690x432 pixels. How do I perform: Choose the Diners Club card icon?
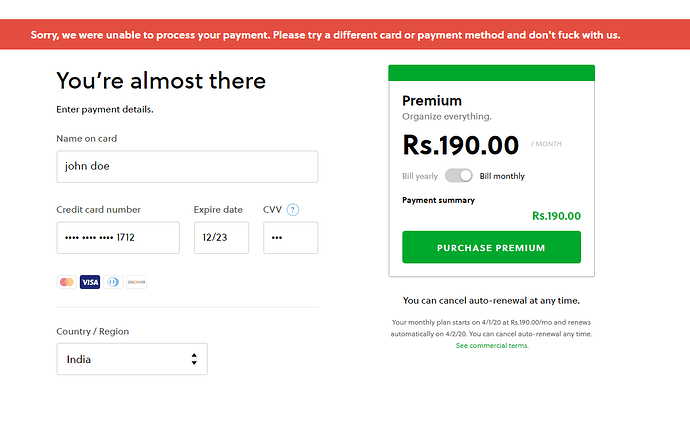click(x=113, y=282)
